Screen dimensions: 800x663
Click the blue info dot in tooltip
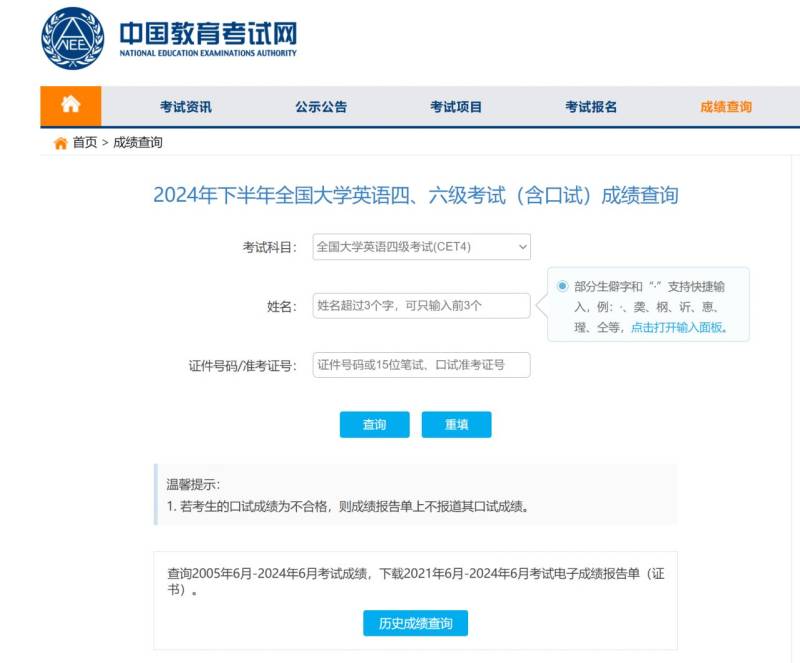562,286
